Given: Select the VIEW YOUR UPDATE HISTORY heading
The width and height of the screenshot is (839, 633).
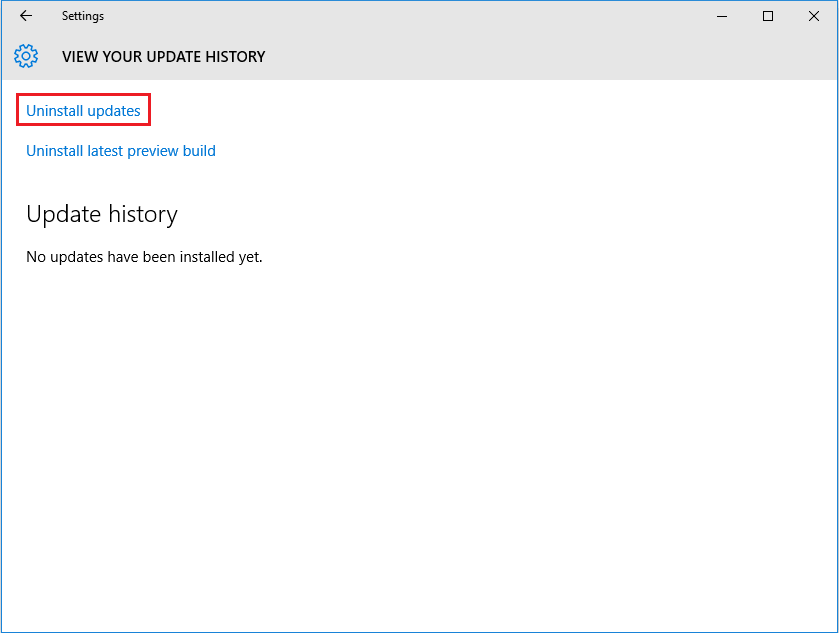Looking at the screenshot, I should click(x=163, y=57).
